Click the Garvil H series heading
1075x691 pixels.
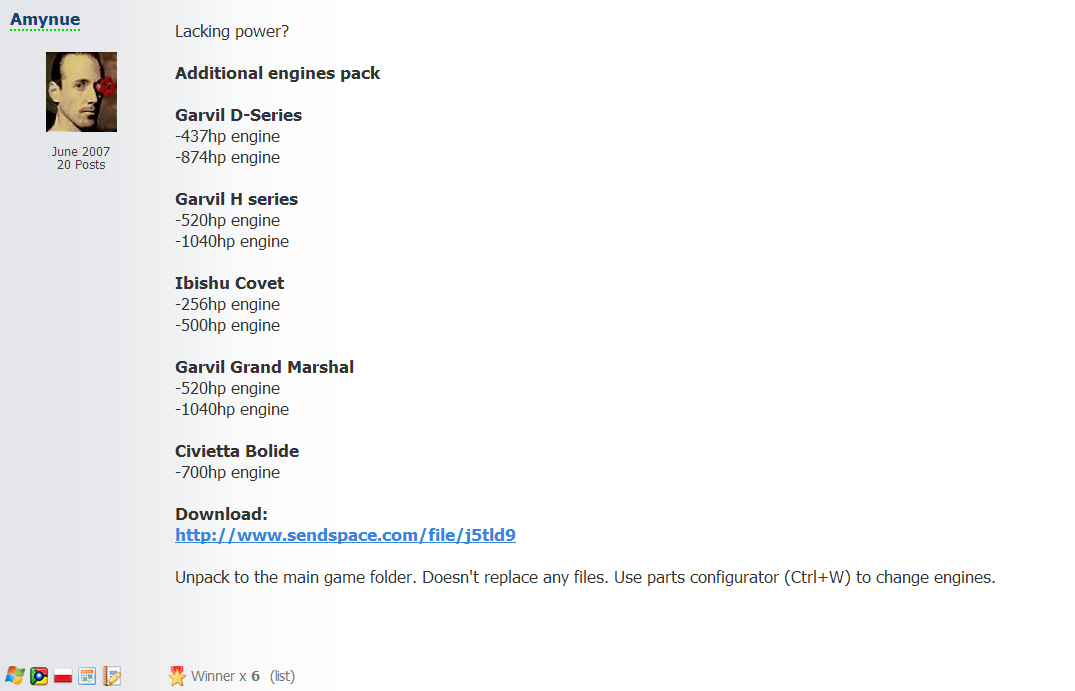pyautogui.click(x=237, y=199)
